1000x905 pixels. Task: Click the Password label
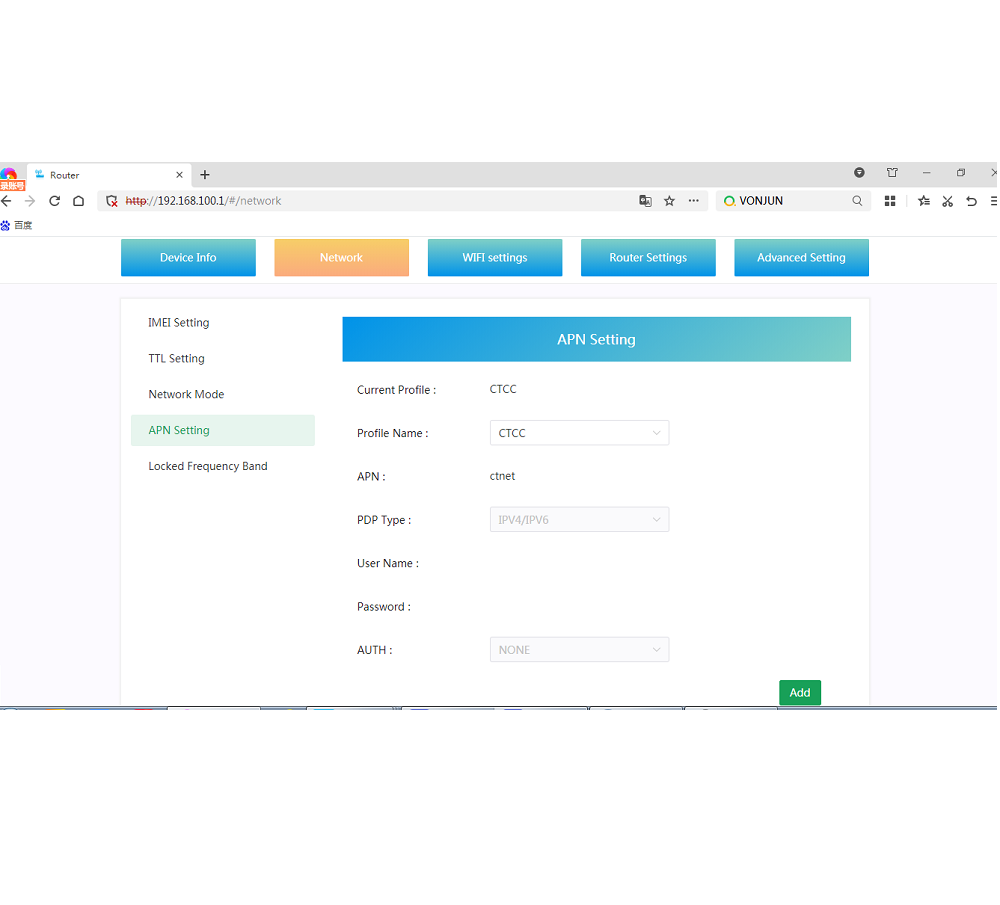pos(384,607)
